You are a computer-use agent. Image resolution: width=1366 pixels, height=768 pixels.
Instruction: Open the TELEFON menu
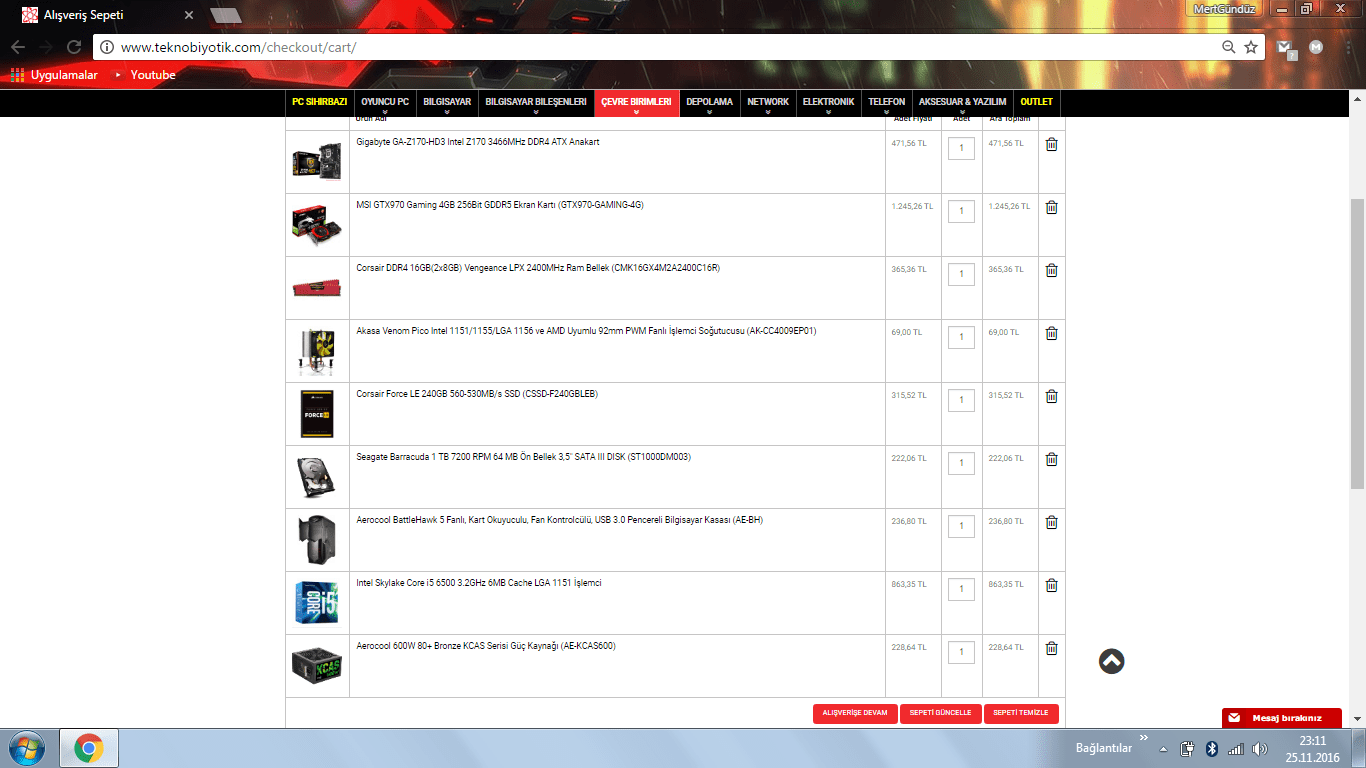pyautogui.click(x=886, y=103)
